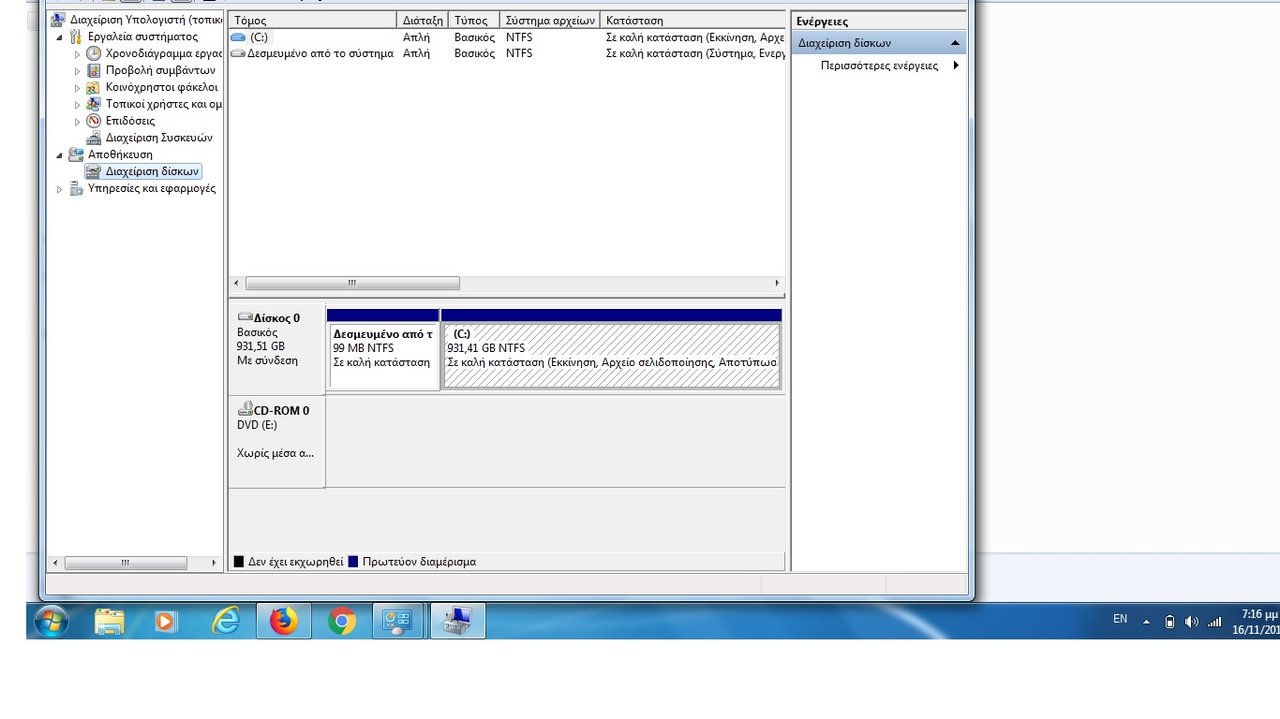Click the volume list horizontal scrollbar
Screen dimensions: 1280x719
(352, 283)
